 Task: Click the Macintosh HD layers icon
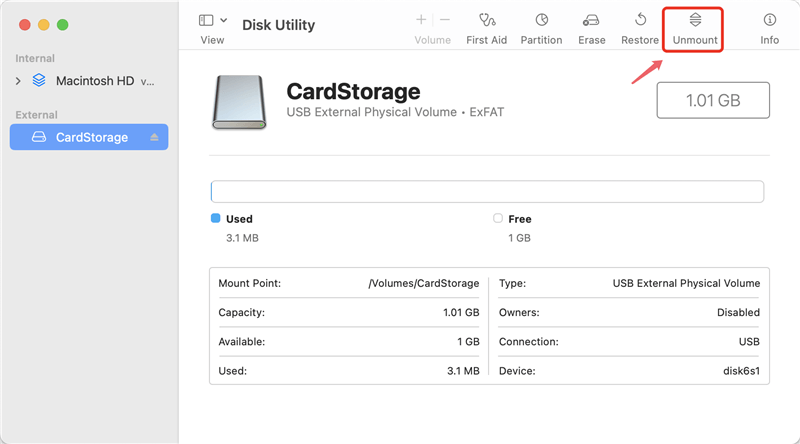coord(39,80)
